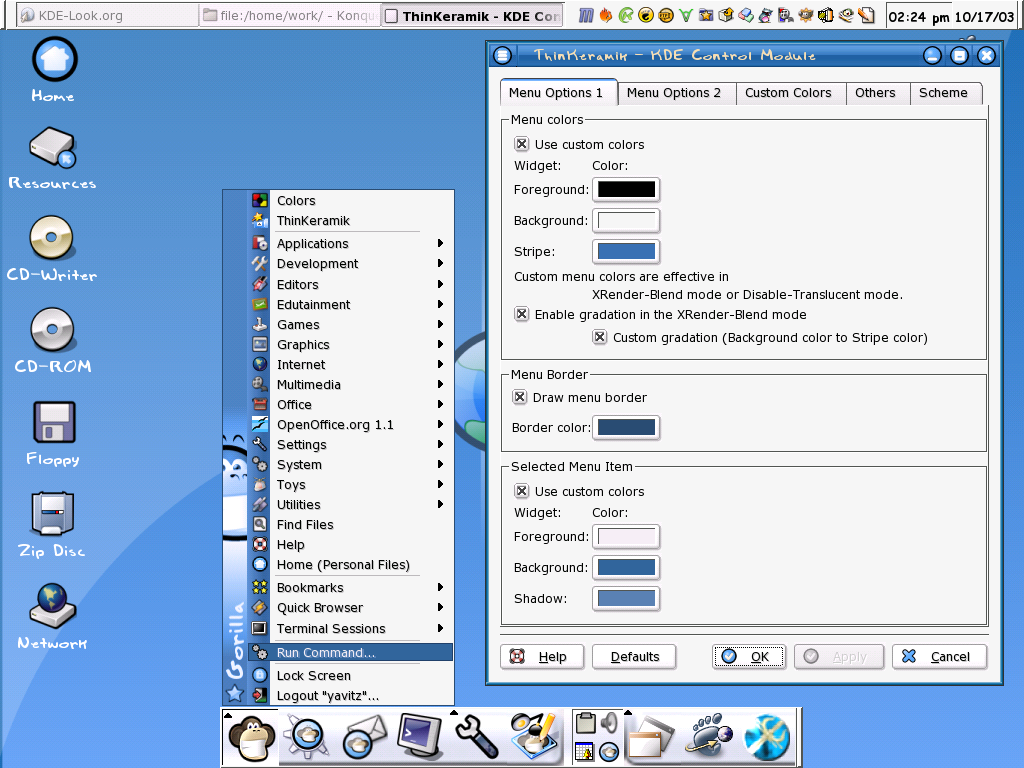Expand the Multimedia submenu

tap(351, 384)
